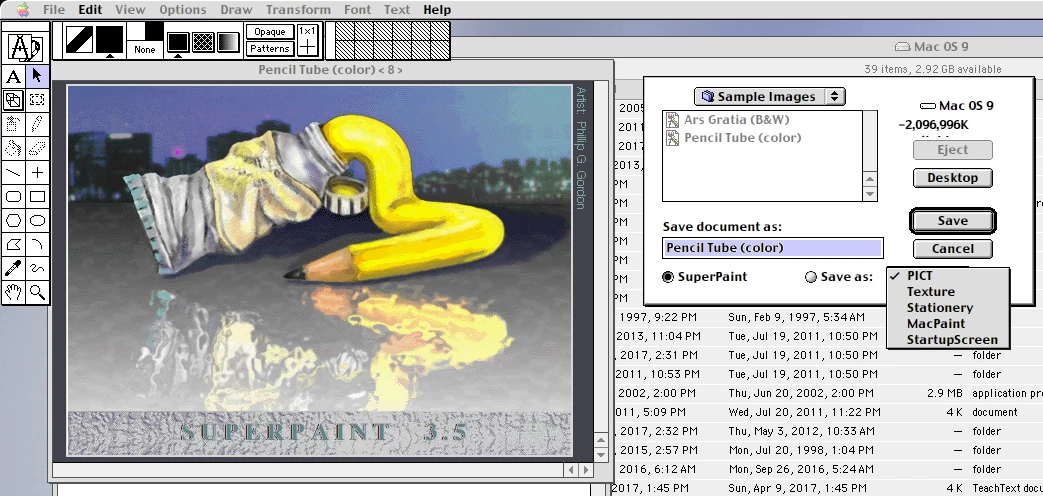Viewport: 1043px width, 496px height.
Task: Select the SuperPaint format radio button
Action: click(669, 277)
